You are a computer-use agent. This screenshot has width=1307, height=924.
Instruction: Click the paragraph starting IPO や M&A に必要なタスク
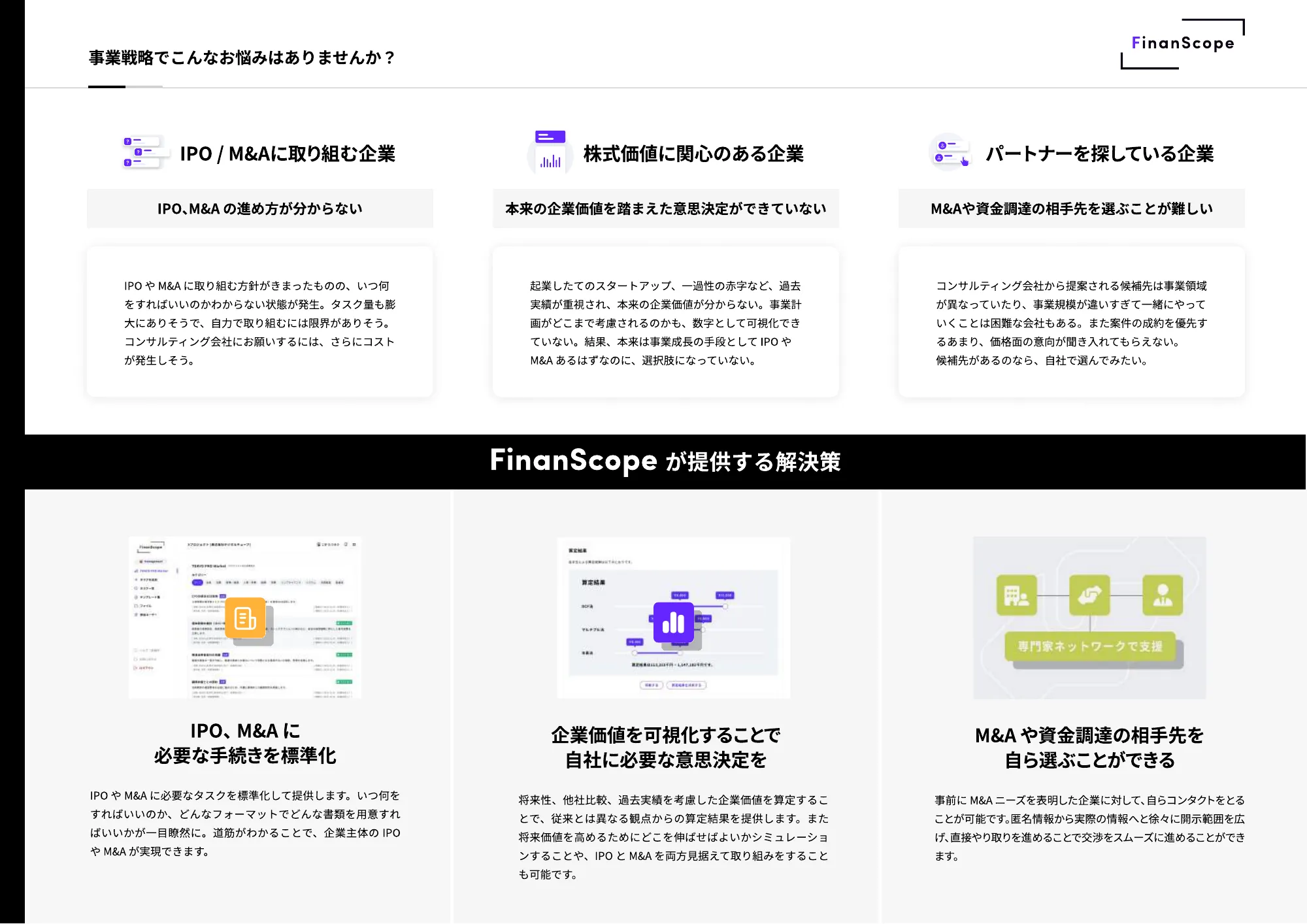pos(246,823)
